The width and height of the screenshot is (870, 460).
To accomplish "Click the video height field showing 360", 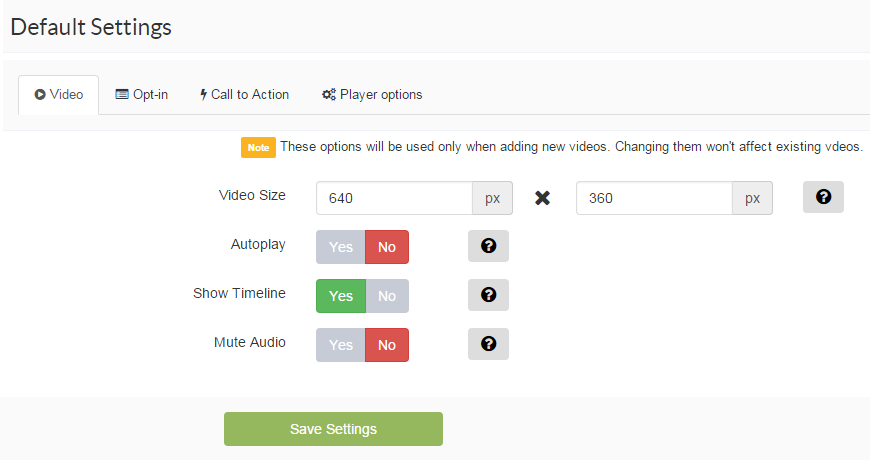I will [654, 198].
